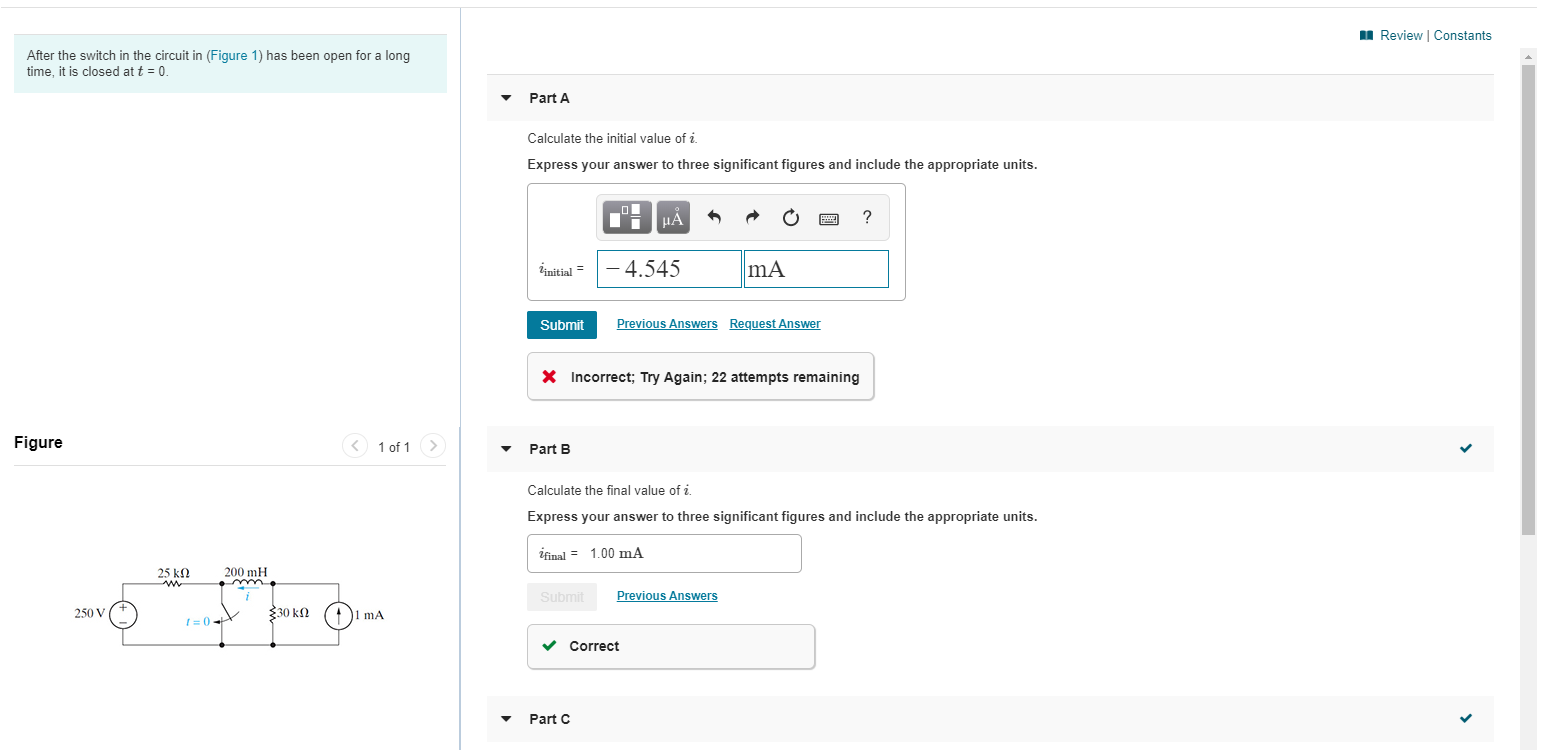Click the question mark help icon
This screenshot has height=750, width=1545.
click(866, 217)
